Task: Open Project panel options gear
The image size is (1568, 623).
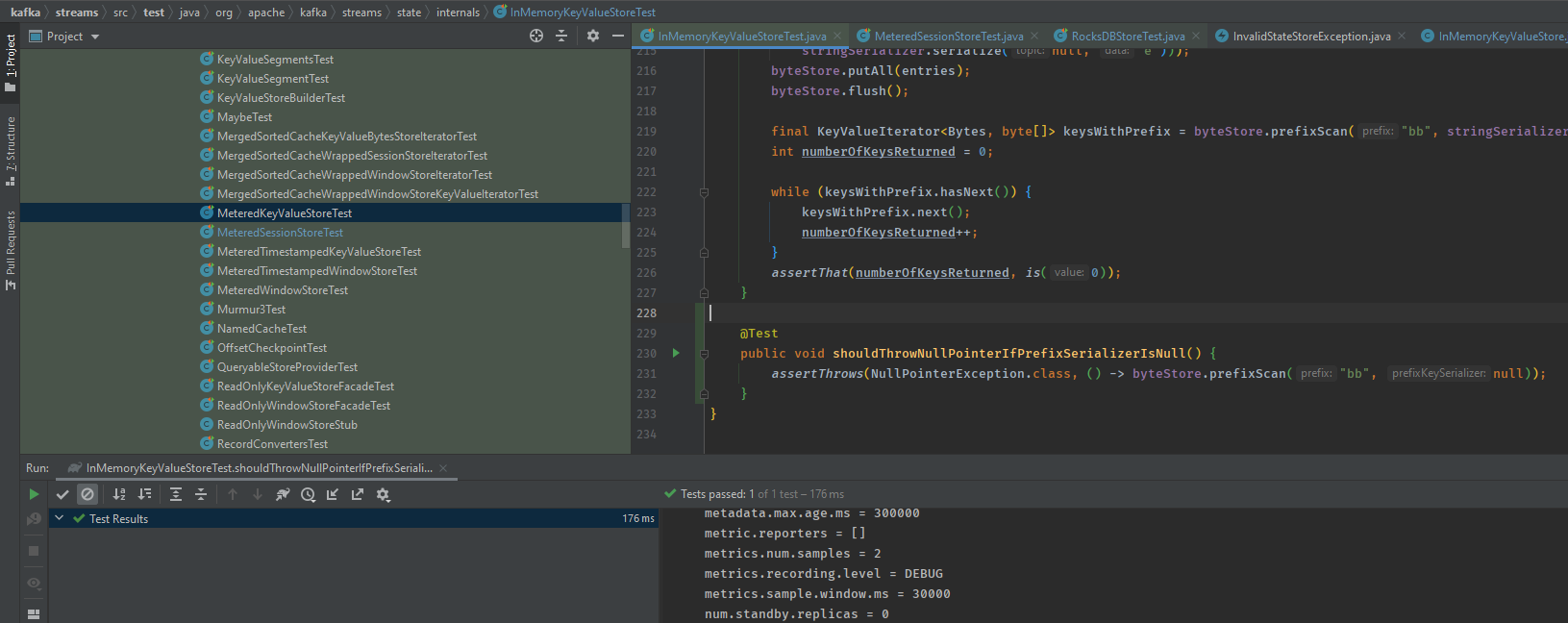Action: click(x=593, y=36)
